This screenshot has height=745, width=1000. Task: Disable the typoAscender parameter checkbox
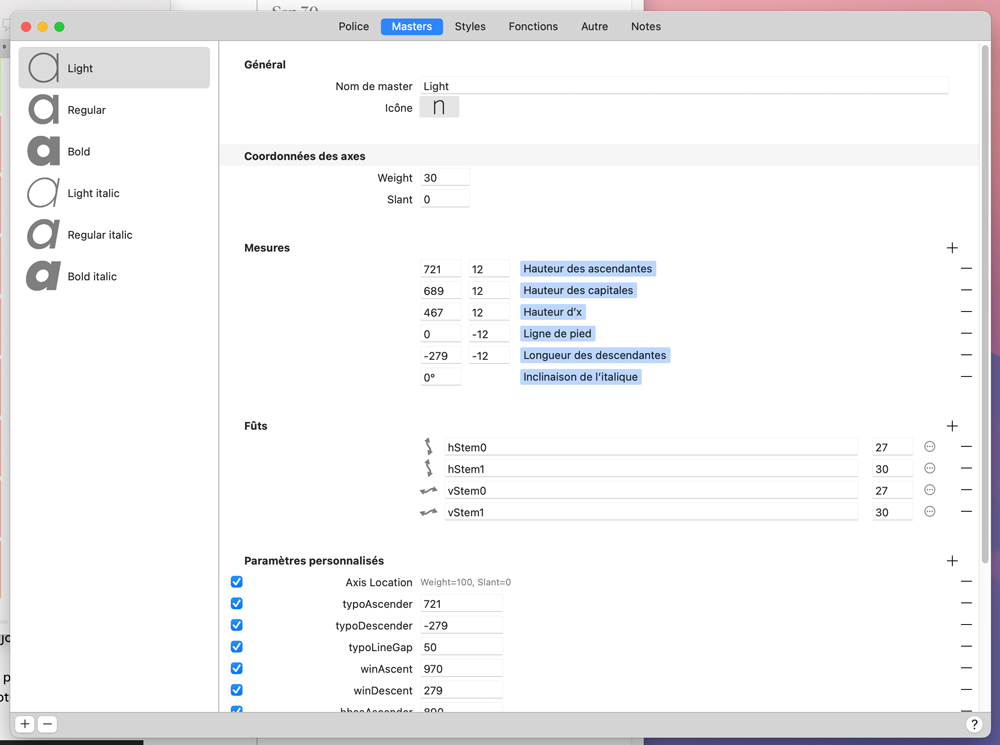tap(237, 604)
